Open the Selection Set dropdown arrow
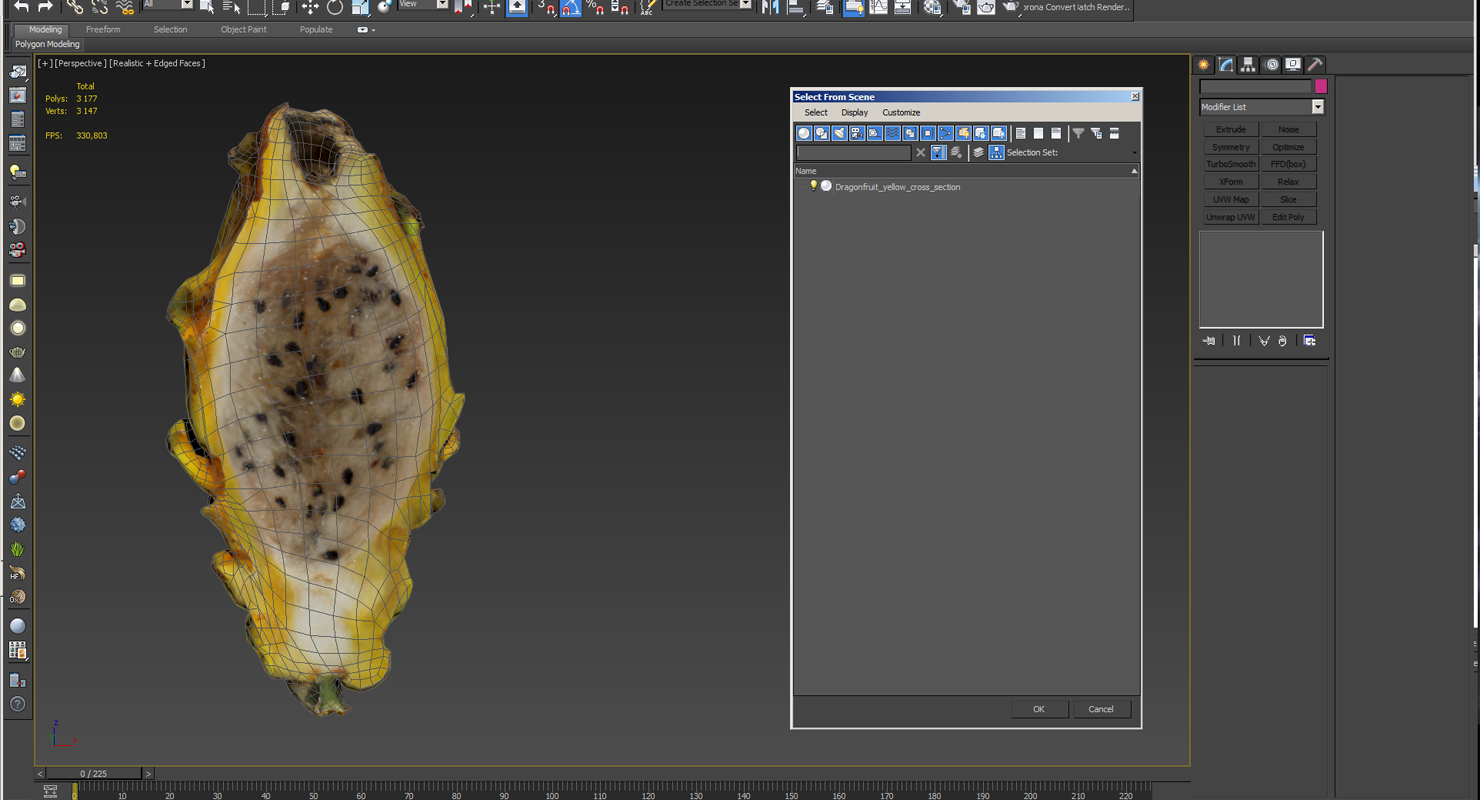Image resolution: width=1480 pixels, height=800 pixels. (x=1135, y=153)
